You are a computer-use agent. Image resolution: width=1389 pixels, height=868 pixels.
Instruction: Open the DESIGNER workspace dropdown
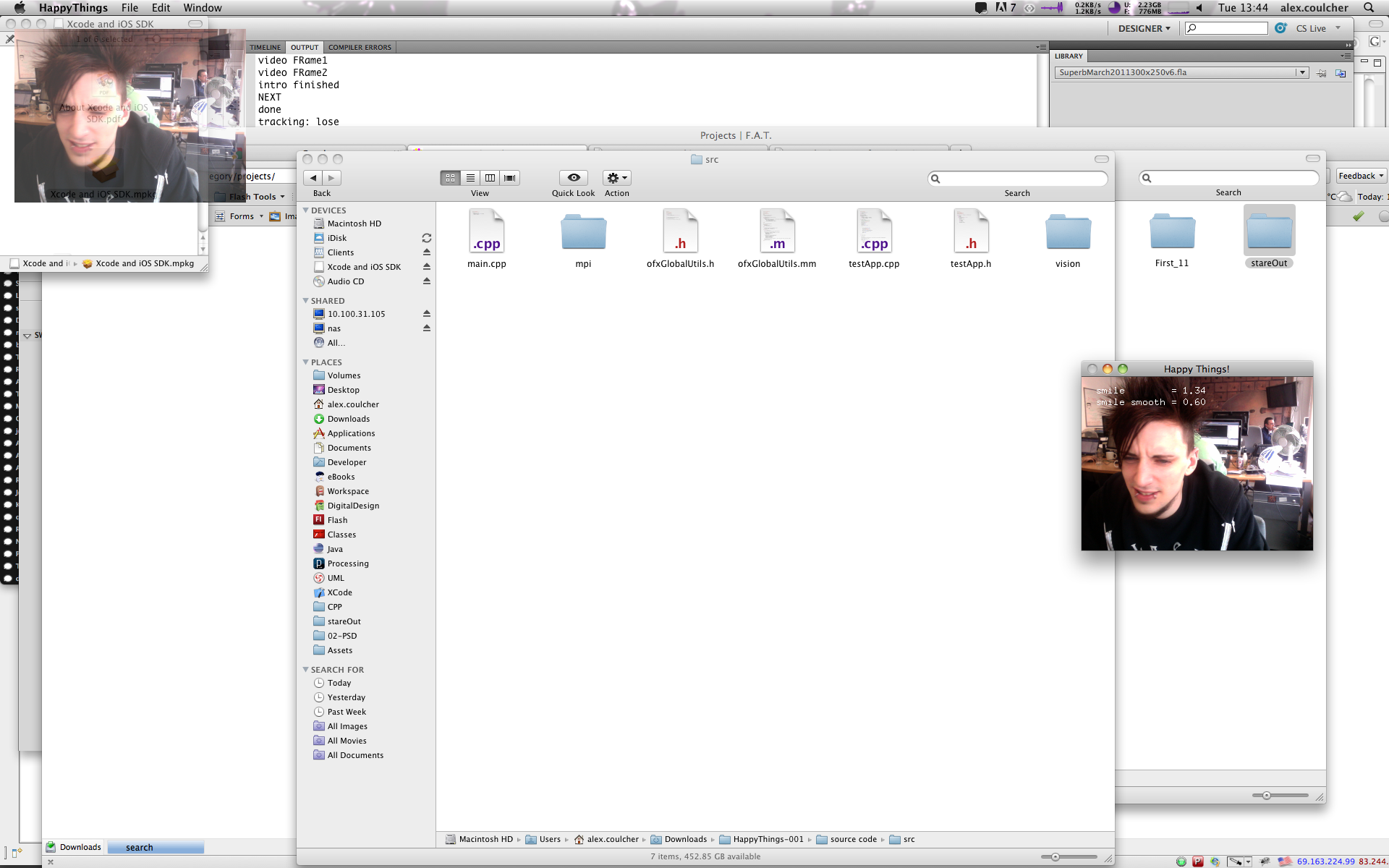[1144, 28]
